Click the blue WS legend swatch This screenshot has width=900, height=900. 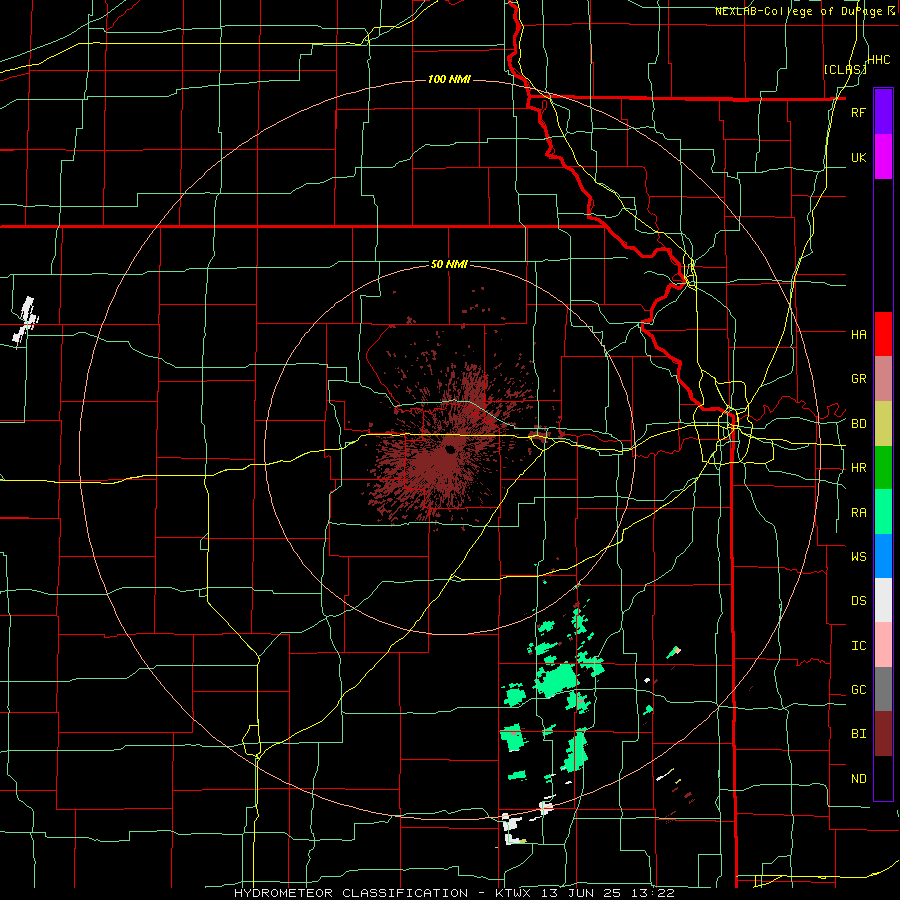pyautogui.click(x=883, y=556)
